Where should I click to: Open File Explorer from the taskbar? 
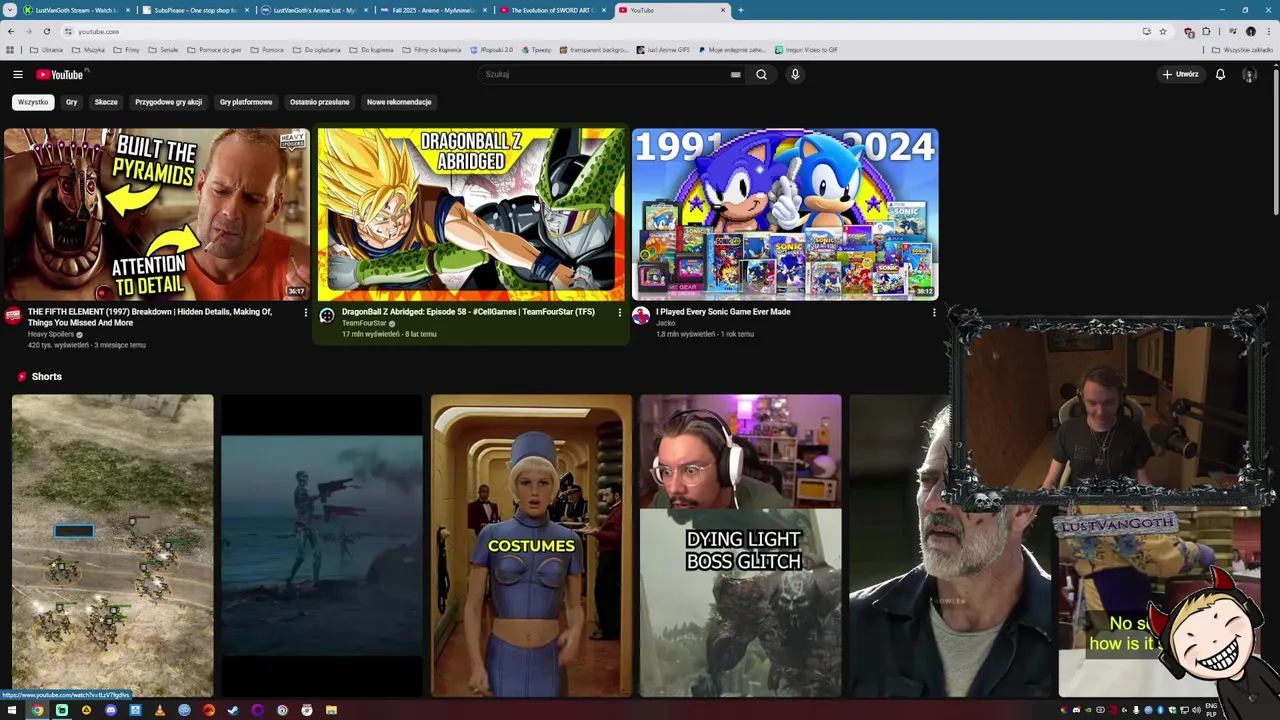click(331, 710)
